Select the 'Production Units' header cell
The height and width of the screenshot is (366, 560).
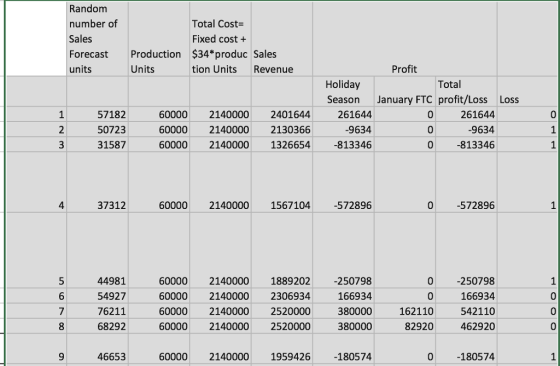coord(159,39)
